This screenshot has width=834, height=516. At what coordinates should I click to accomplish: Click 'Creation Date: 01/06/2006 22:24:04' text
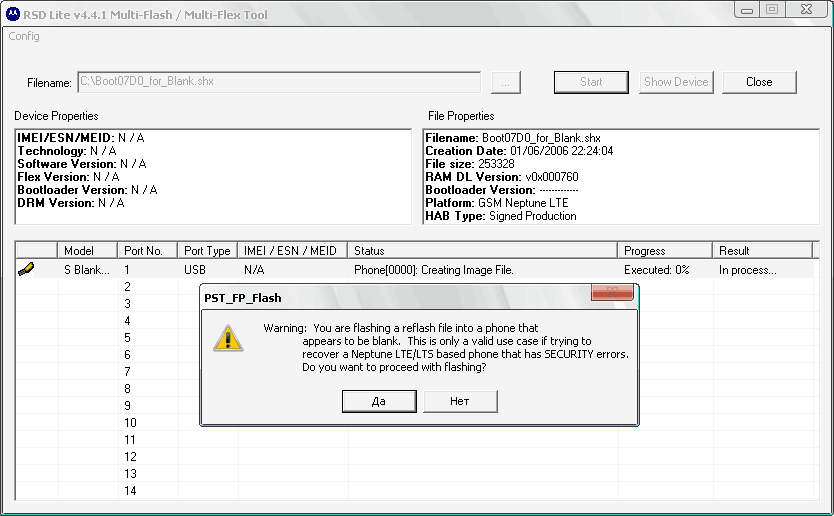[519, 151]
